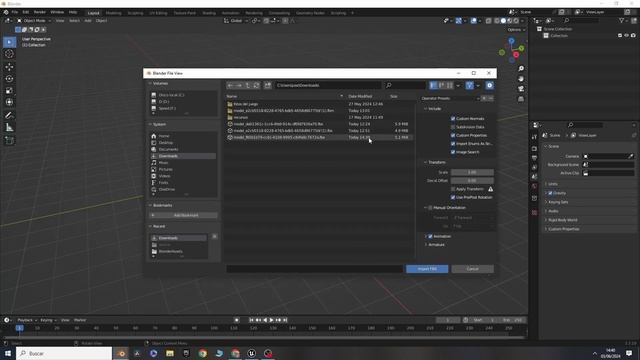Open the Render menu

click(x=40, y=12)
